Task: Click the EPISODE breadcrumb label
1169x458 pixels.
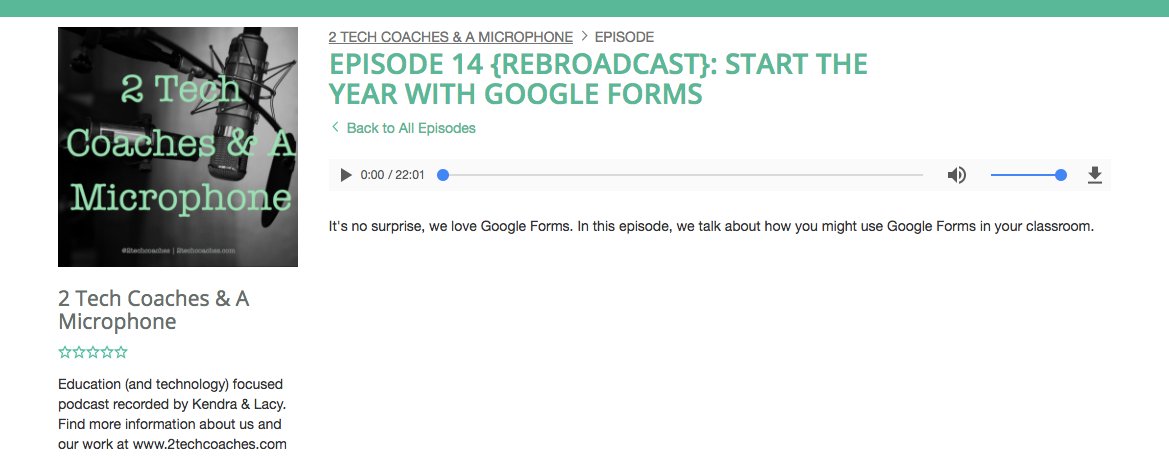Action: pyautogui.click(x=624, y=37)
